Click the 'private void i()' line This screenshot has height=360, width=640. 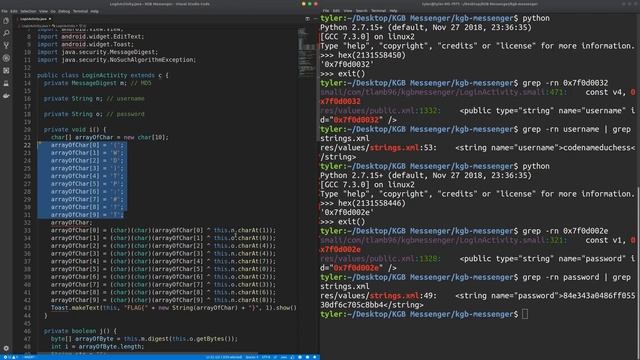(75, 129)
